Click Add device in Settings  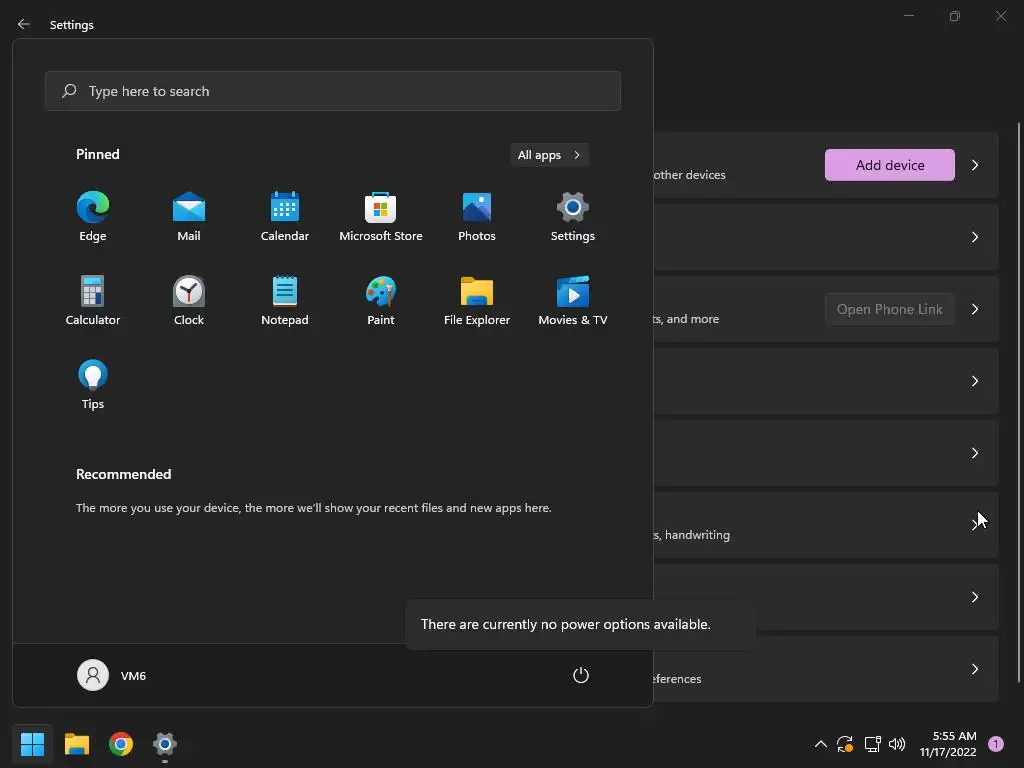pos(889,165)
